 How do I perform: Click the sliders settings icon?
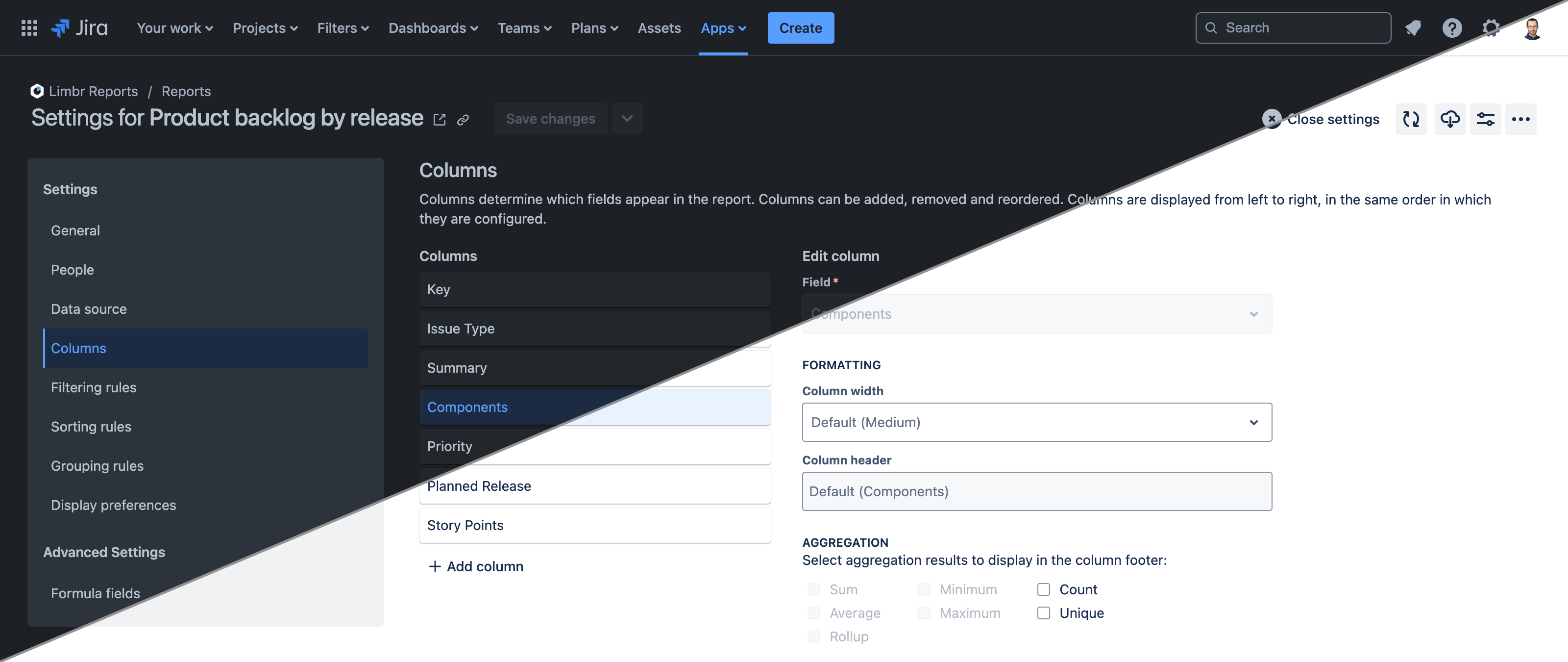pos(1485,119)
